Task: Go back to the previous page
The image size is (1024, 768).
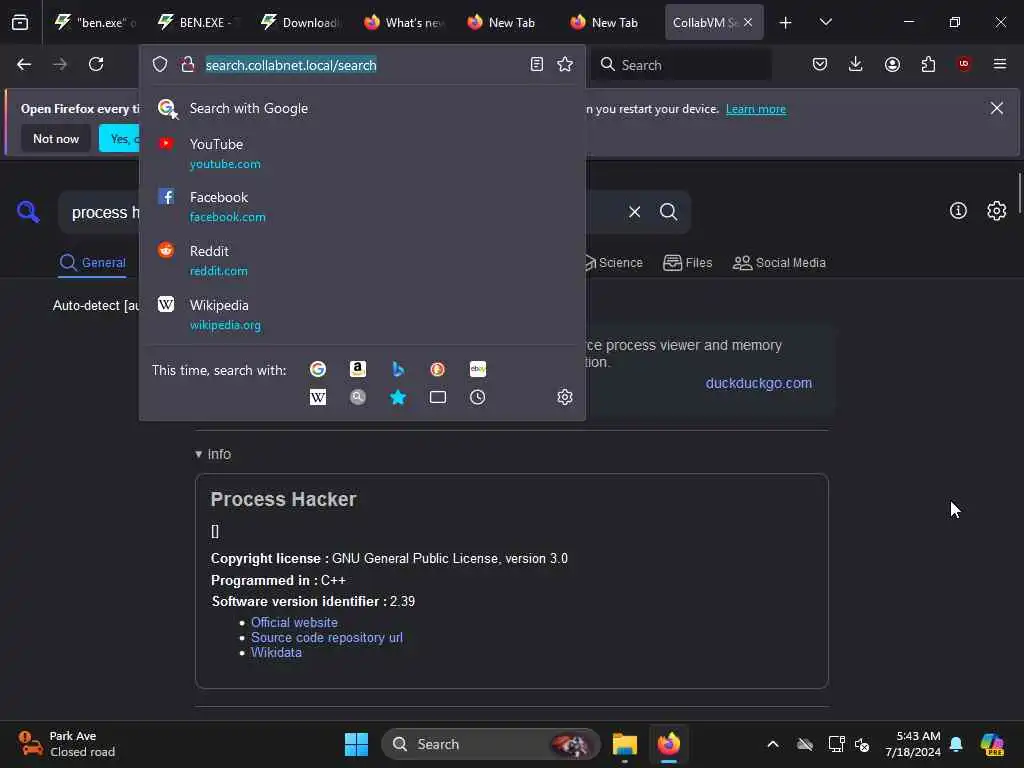Action: pos(24,64)
